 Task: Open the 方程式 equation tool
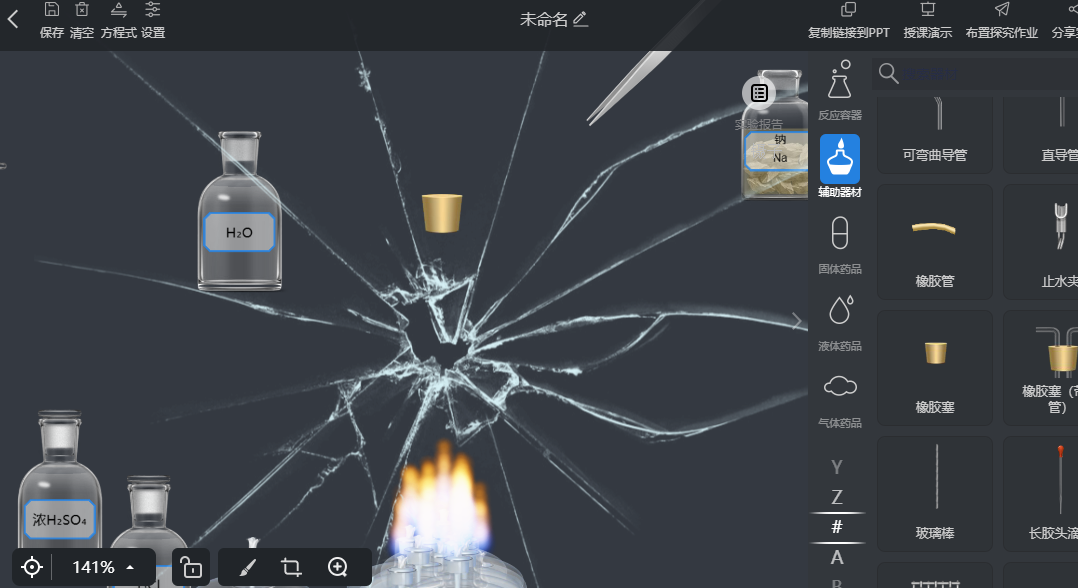click(118, 21)
